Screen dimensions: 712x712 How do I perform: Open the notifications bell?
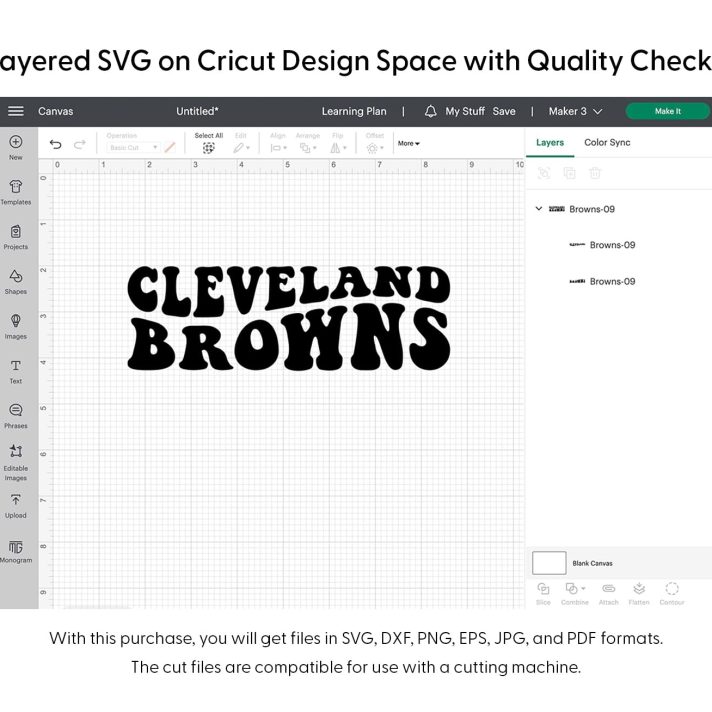coord(430,111)
